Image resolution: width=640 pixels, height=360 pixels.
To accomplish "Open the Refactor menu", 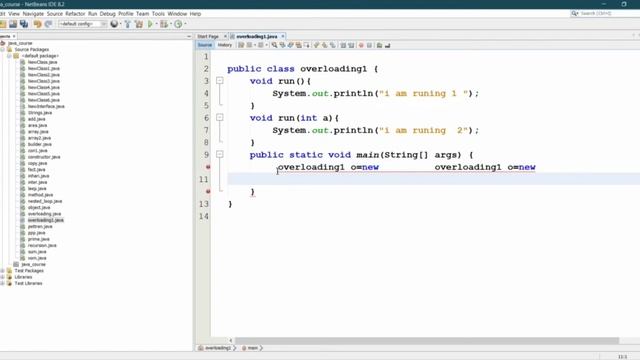I will point(76,13).
